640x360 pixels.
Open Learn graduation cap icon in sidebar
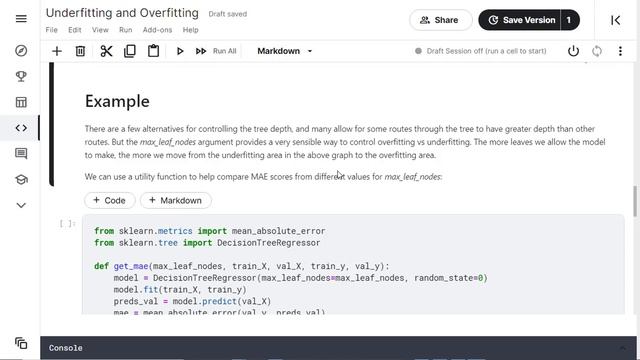[x=21, y=179]
